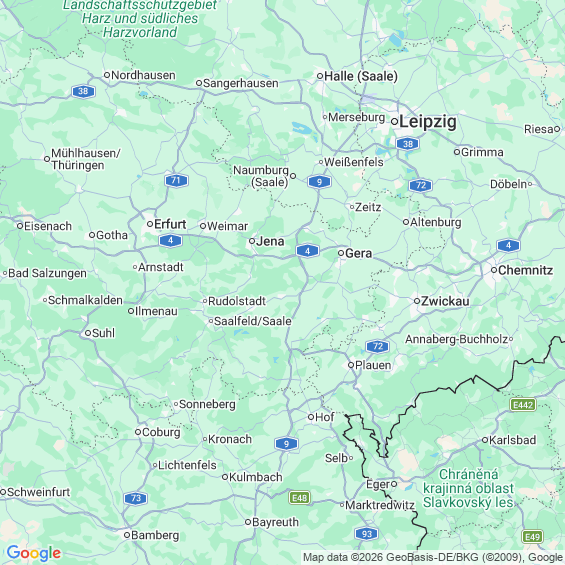Viewport: 565px width, 565px height.
Task: Click the A71 highway shield near Erfurt
Action: [x=176, y=180]
